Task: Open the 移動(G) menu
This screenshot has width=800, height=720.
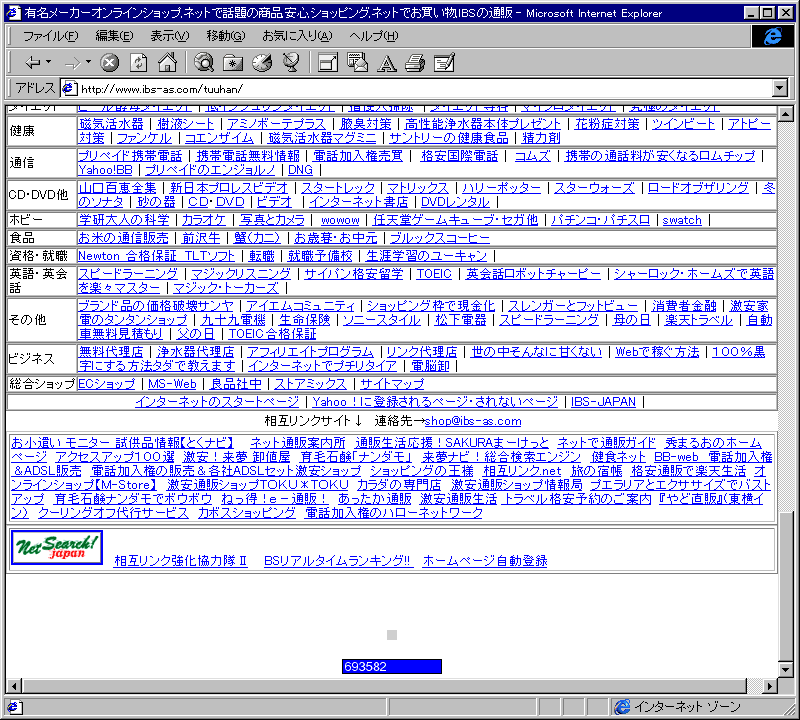Action: tap(226, 36)
